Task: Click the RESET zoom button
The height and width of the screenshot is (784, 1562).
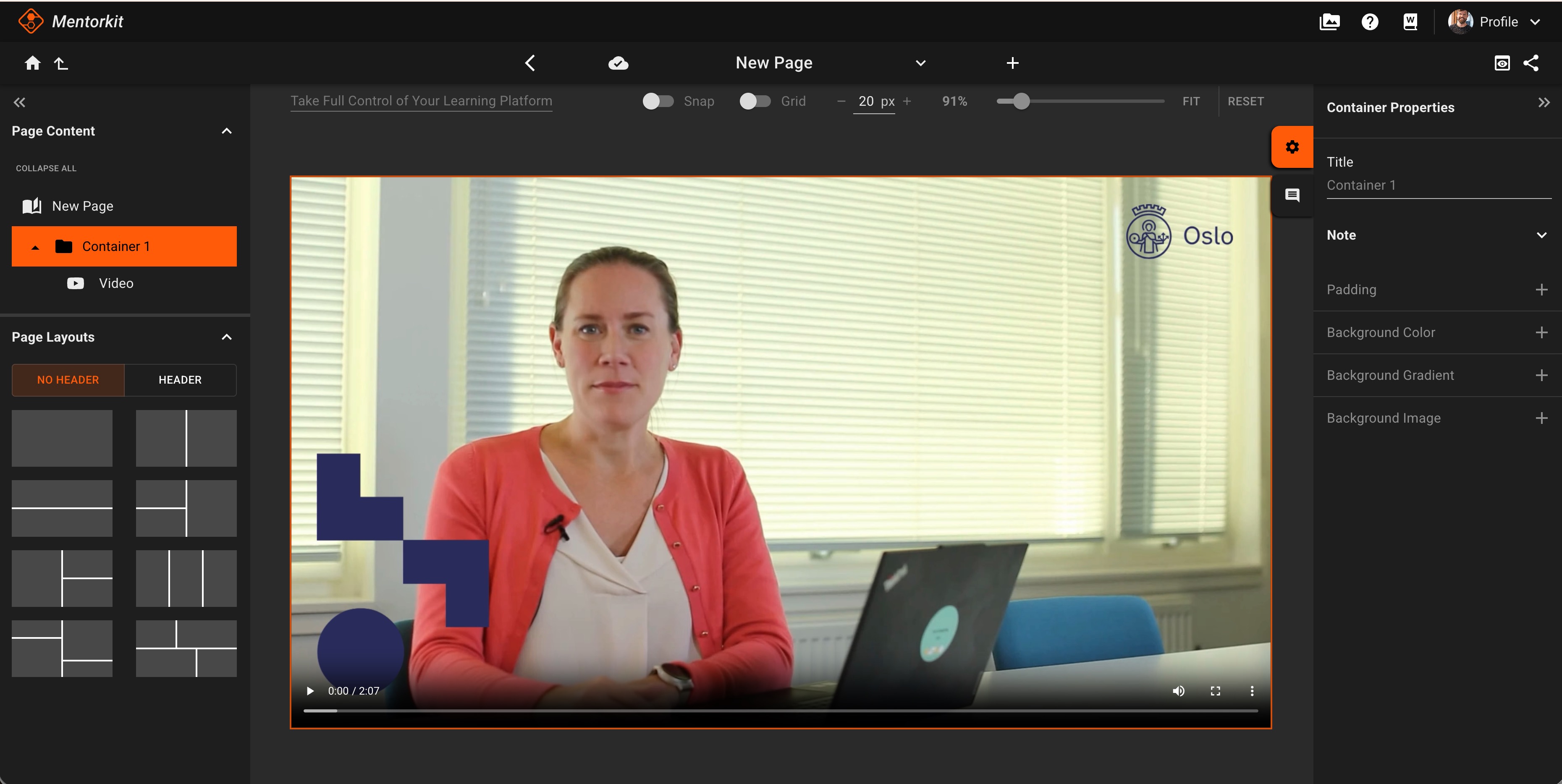Action: 1245,101
